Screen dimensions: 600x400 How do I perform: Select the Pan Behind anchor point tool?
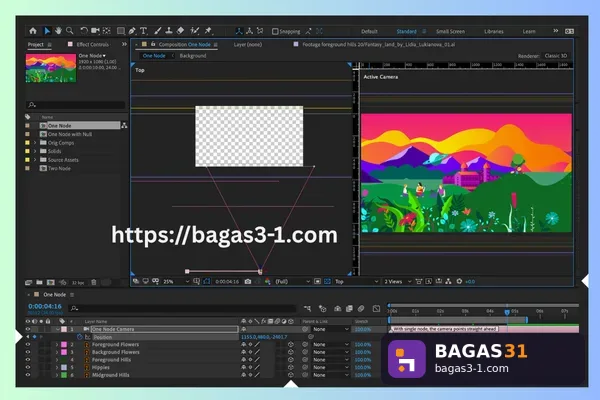[x=107, y=31]
